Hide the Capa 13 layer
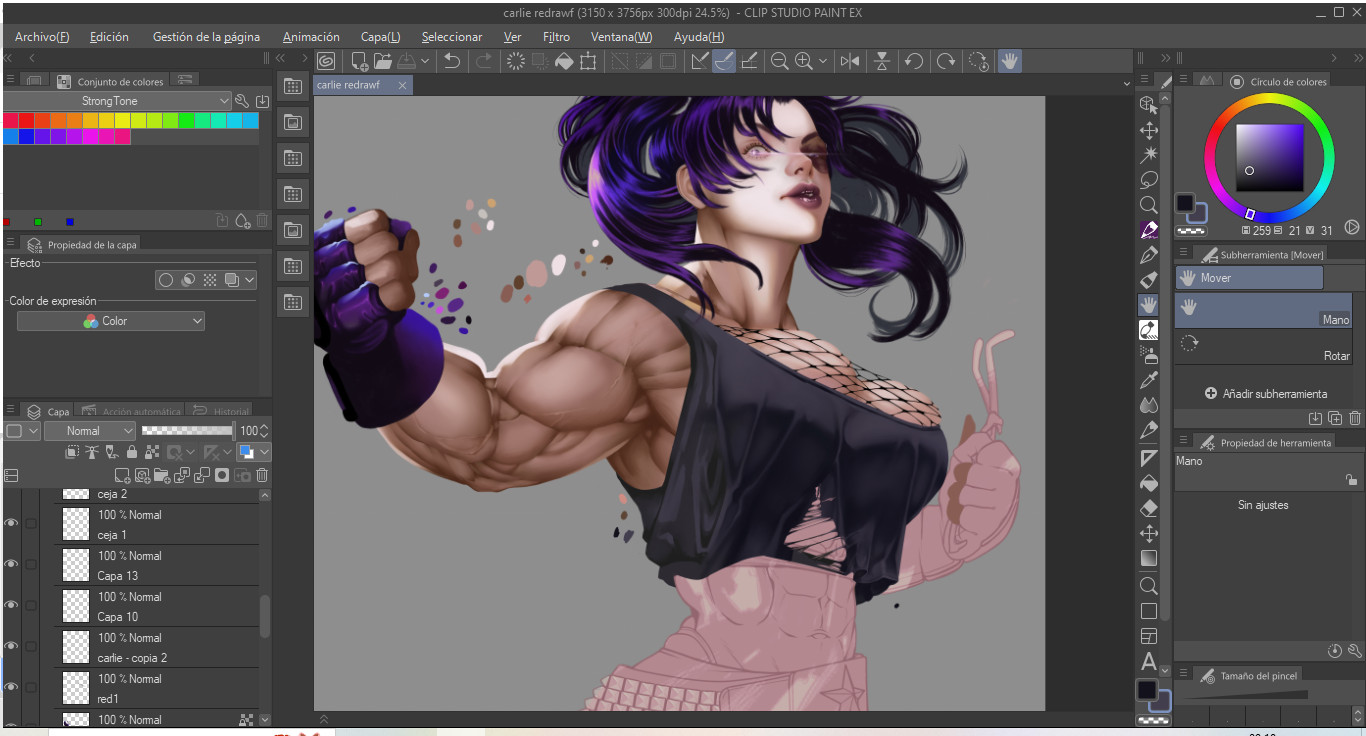The image size is (1366, 736). pos(11,565)
